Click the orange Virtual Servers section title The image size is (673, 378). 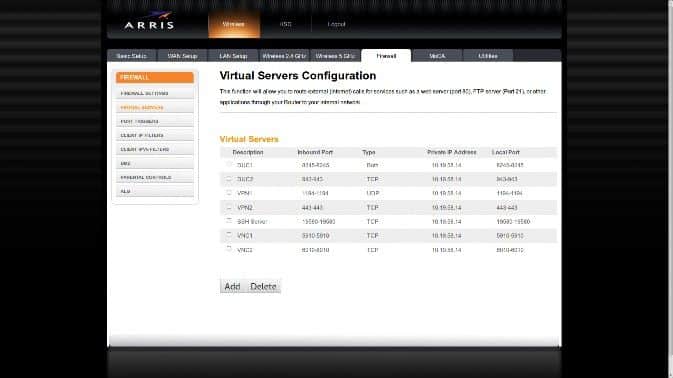tap(249, 139)
